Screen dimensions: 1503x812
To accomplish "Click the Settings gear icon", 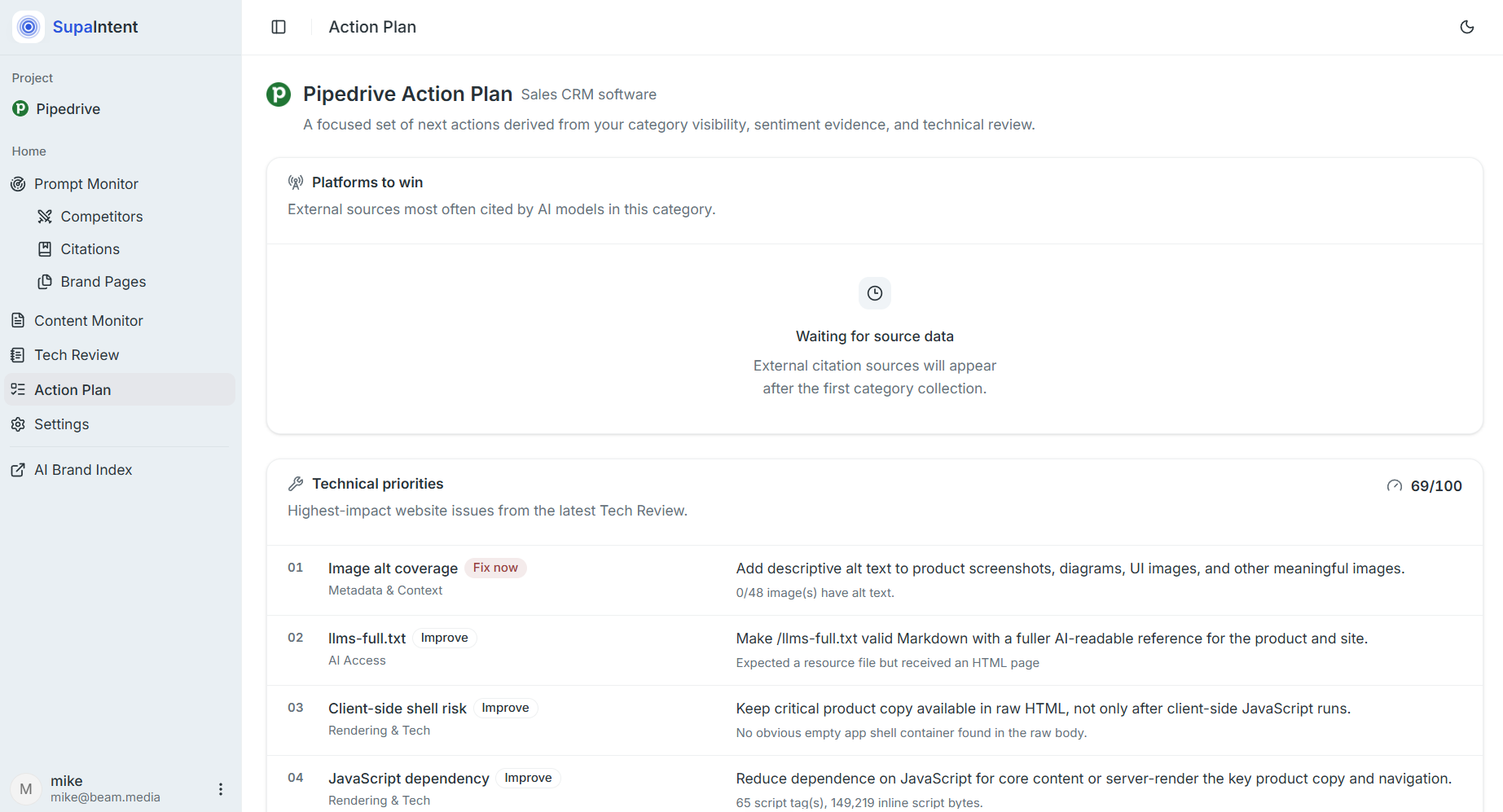I will pyautogui.click(x=18, y=424).
